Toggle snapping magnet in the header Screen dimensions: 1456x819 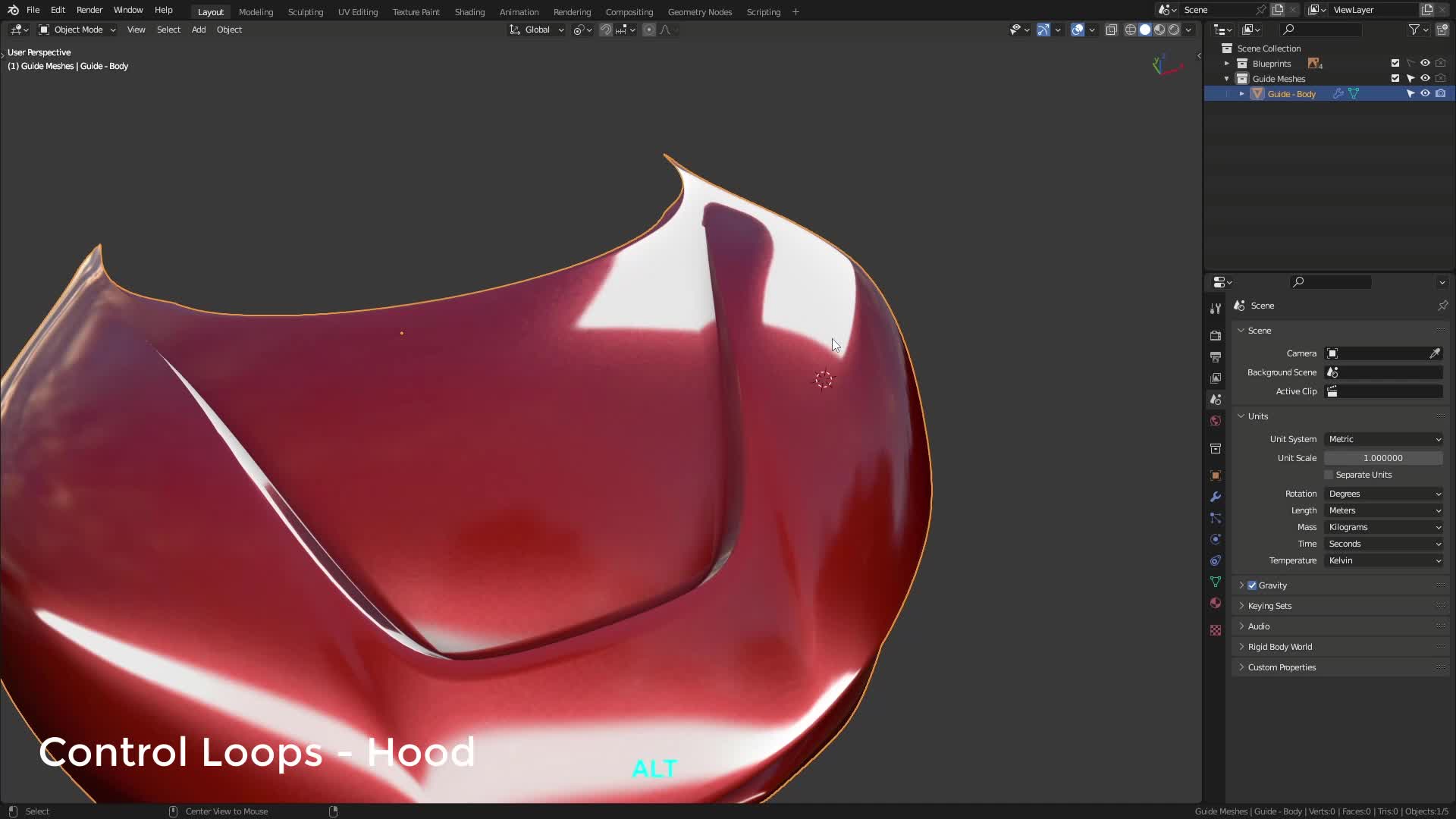[x=606, y=30]
